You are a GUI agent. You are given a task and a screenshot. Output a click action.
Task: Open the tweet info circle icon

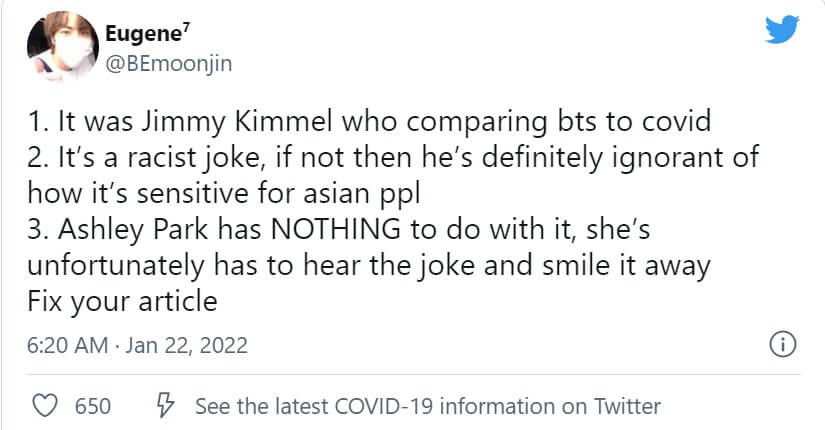coord(782,346)
